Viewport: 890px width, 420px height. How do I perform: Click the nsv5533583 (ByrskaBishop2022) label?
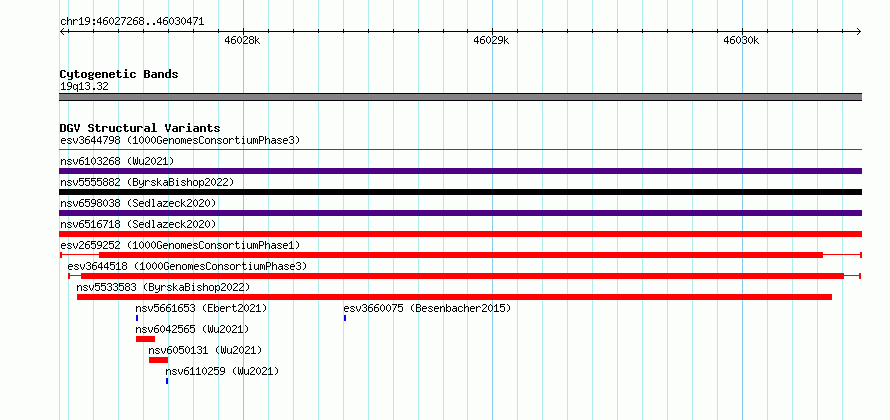[x=163, y=287]
